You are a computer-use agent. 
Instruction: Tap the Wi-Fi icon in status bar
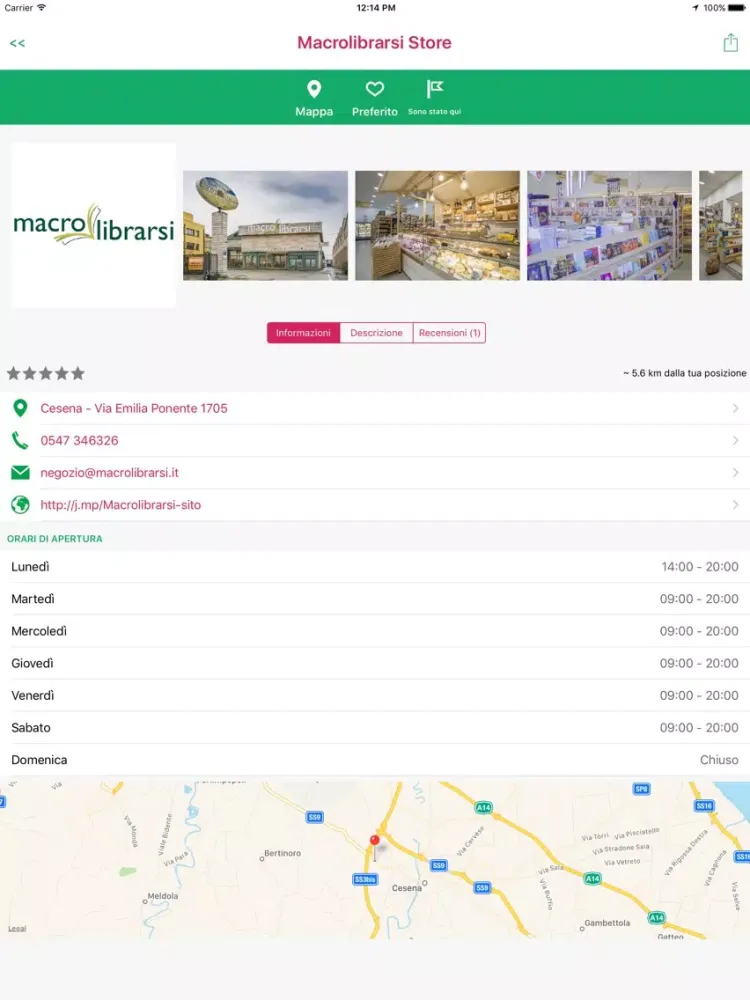41,8
